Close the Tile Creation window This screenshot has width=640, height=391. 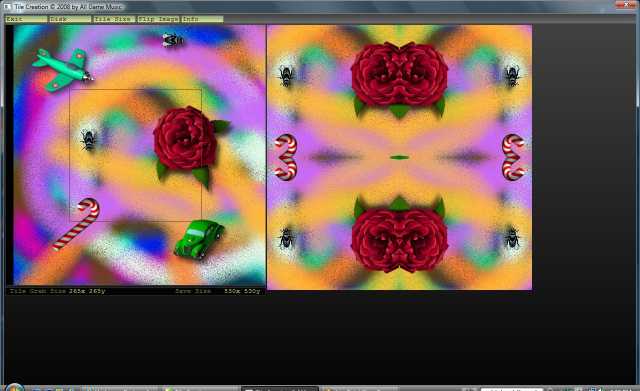[626, 4]
